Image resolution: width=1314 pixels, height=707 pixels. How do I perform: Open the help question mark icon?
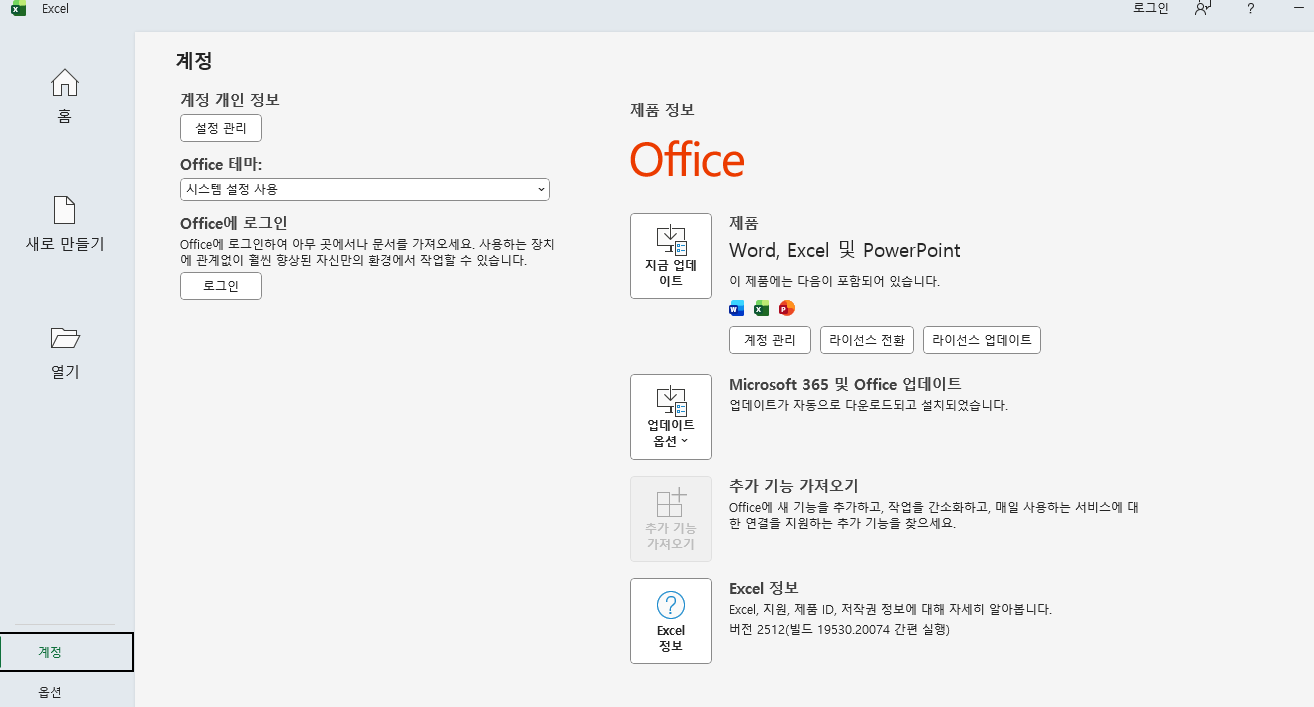(x=1251, y=8)
